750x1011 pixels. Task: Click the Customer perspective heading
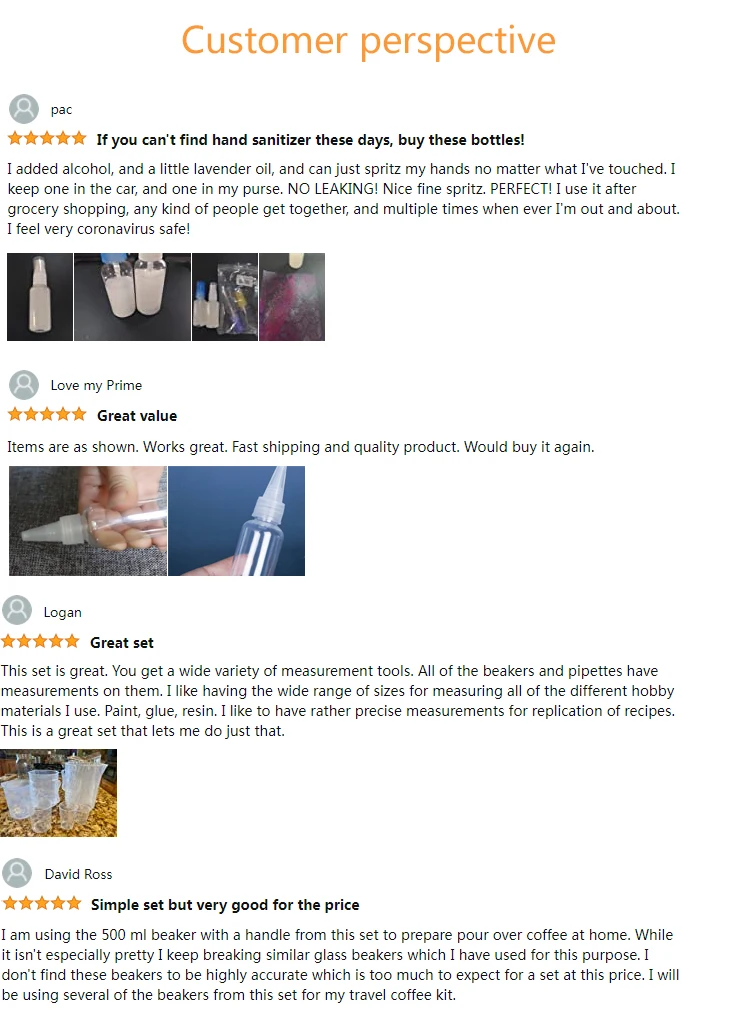pyautogui.click(x=368, y=41)
